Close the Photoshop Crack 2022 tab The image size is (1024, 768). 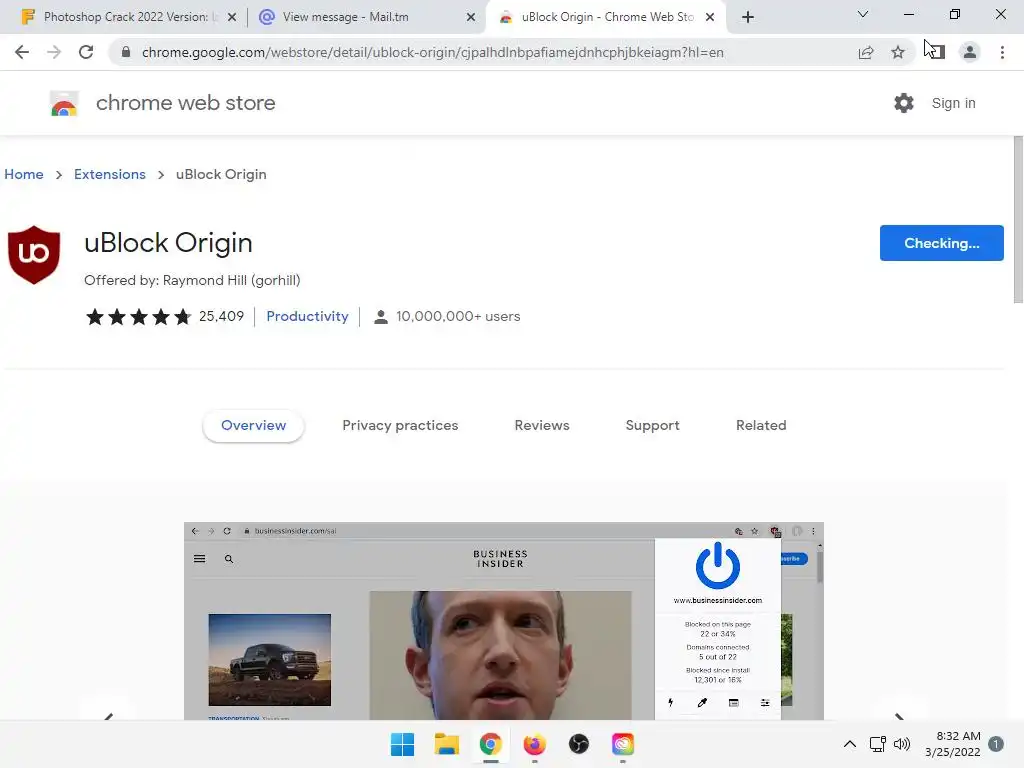point(232,18)
